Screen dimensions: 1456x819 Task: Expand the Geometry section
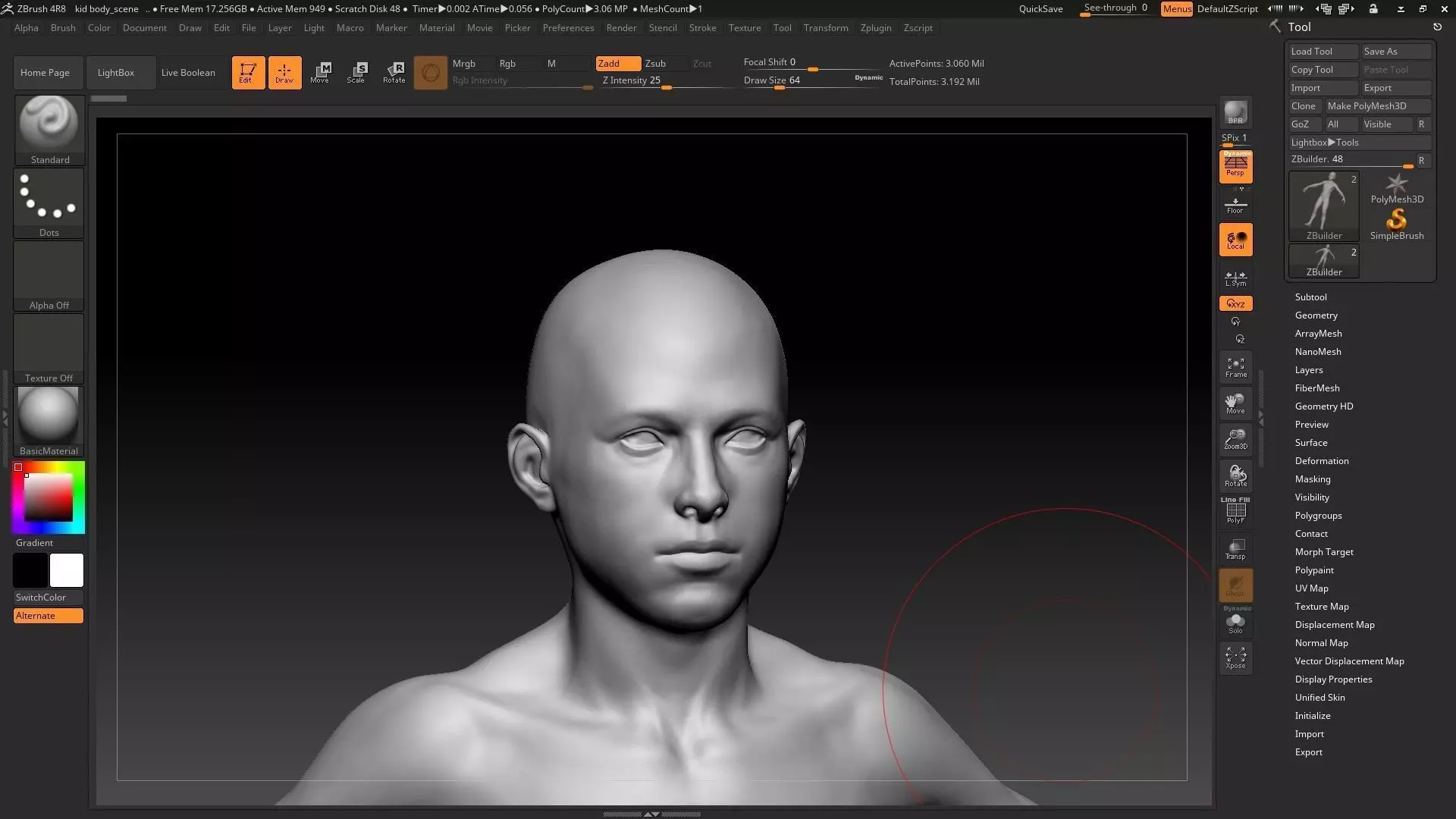tap(1316, 315)
